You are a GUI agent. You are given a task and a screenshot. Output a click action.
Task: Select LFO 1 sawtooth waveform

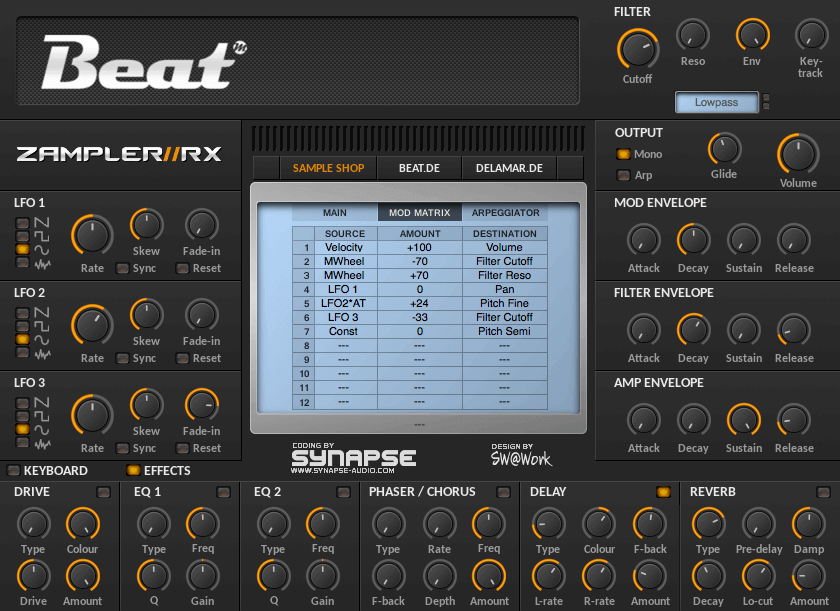tap(22, 223)
